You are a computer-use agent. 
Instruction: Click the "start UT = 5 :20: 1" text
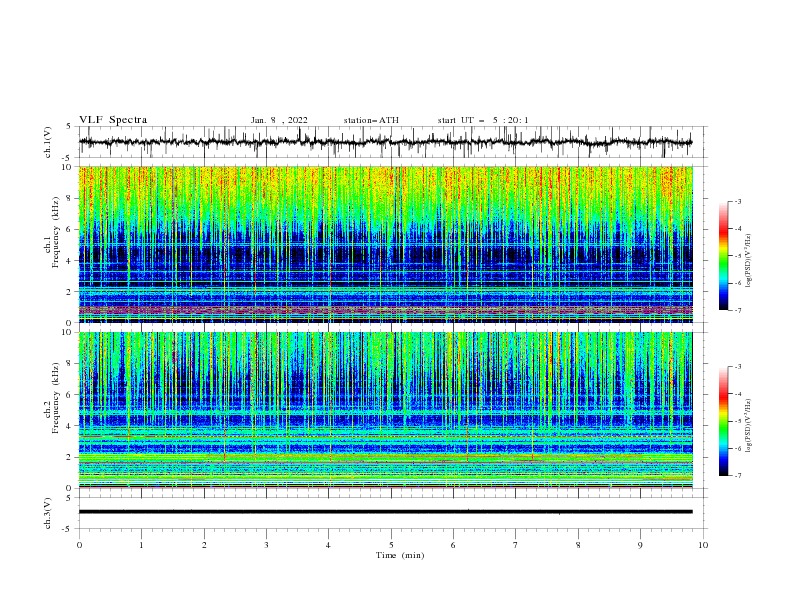click(x=483, y=120)
